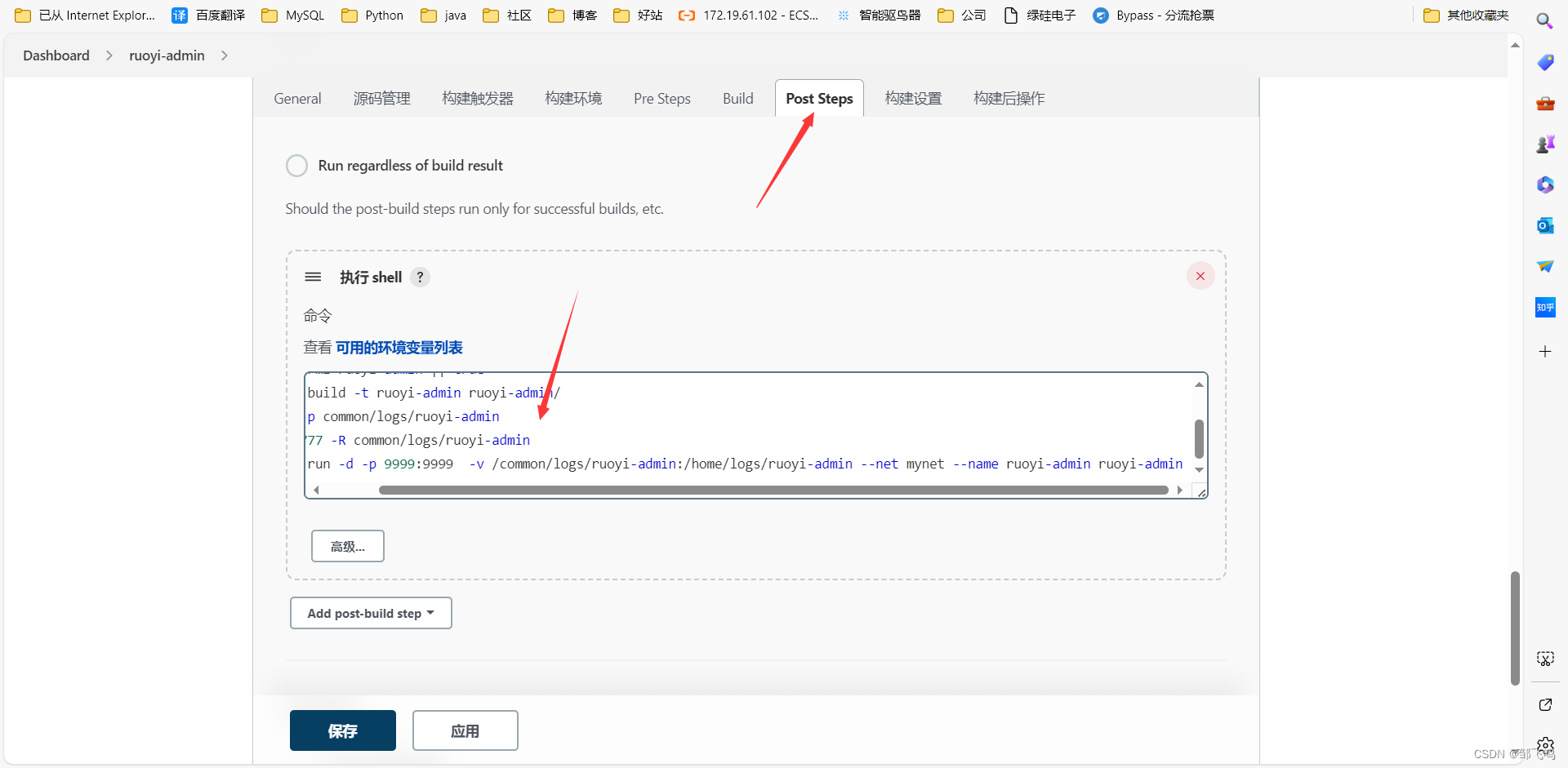Open the 博客 bookmark folder
This screenshot has height=768, width=1568.
[x=572, y=16]
